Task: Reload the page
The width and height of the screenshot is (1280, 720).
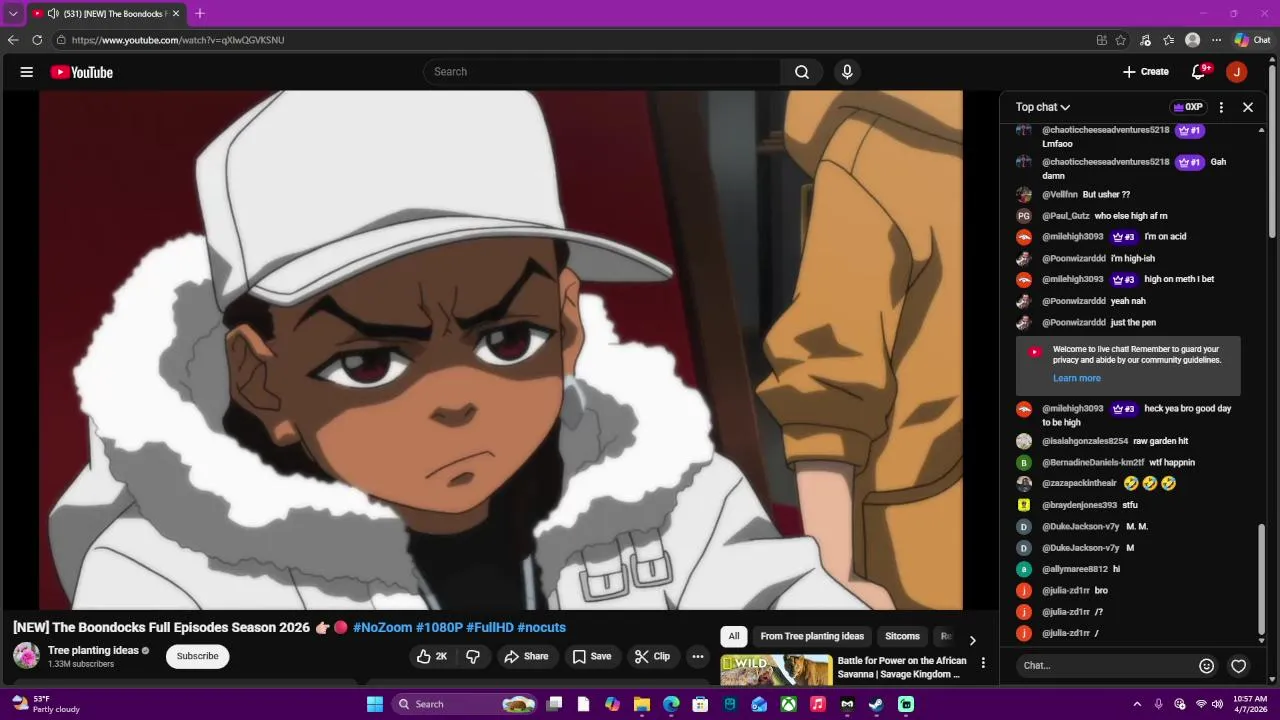Action: click(x=37, y=40)
